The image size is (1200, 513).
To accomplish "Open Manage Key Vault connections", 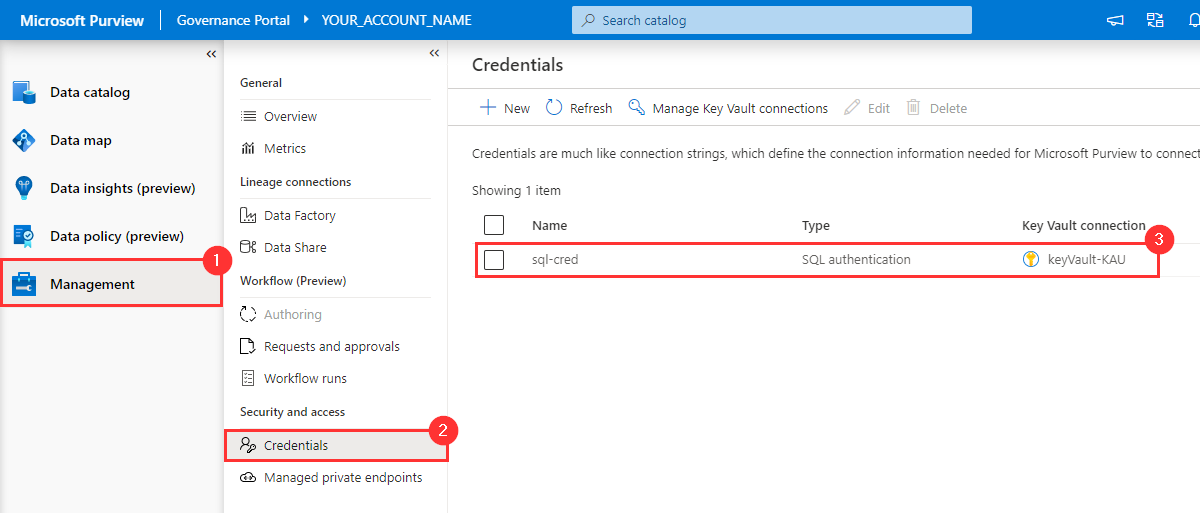I will click(x=728, y=108).
